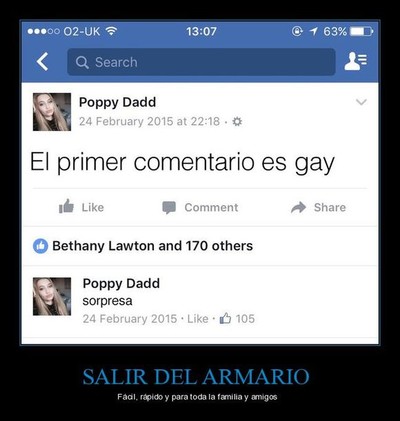Click the post's Comment button label

click(211, 207)
